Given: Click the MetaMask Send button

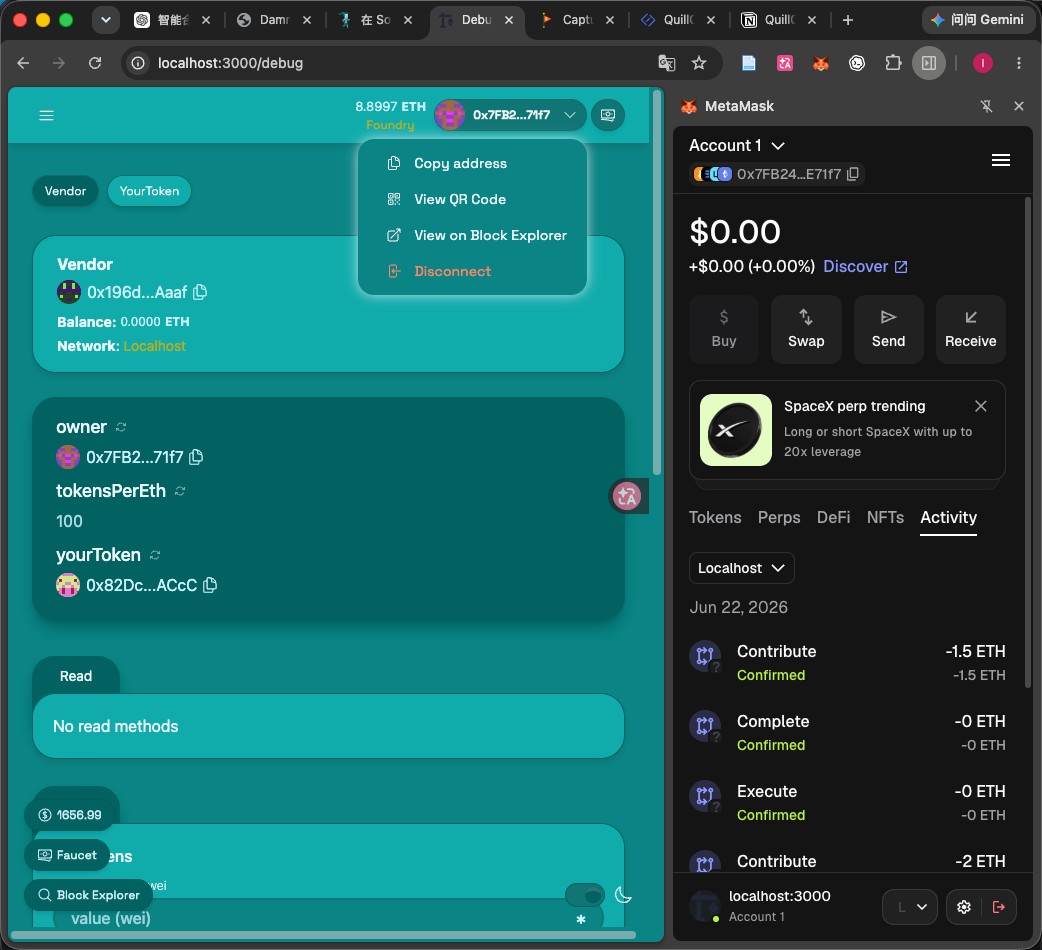Looking at the screenshot, I should pyautogui.click(x=888, y=330).
